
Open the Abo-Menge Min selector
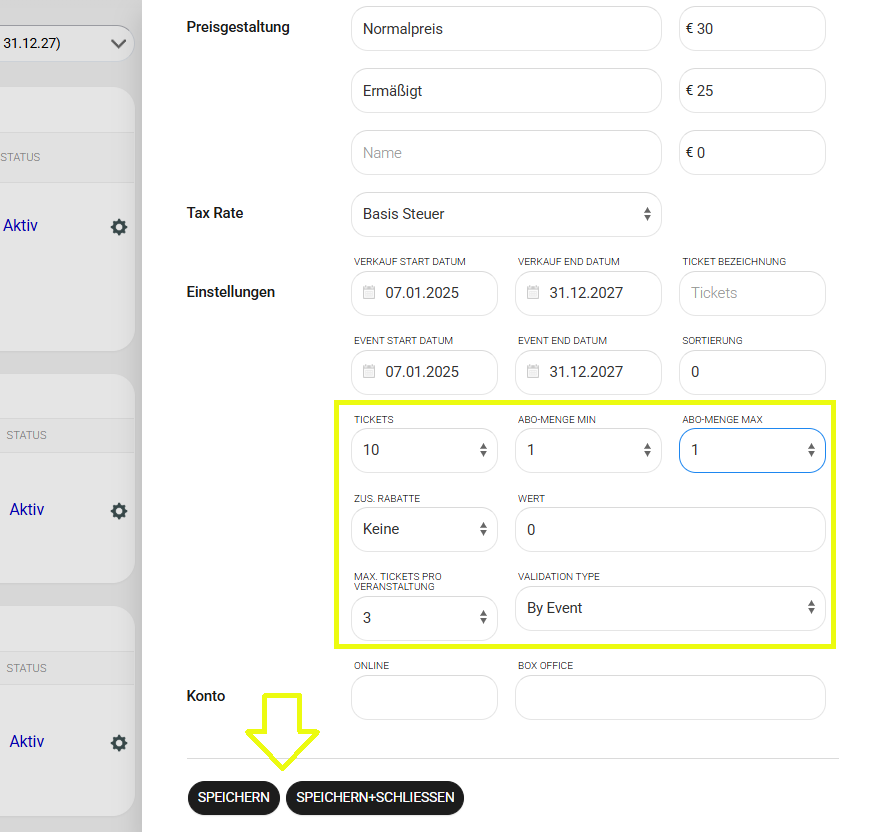coord(588,450)
